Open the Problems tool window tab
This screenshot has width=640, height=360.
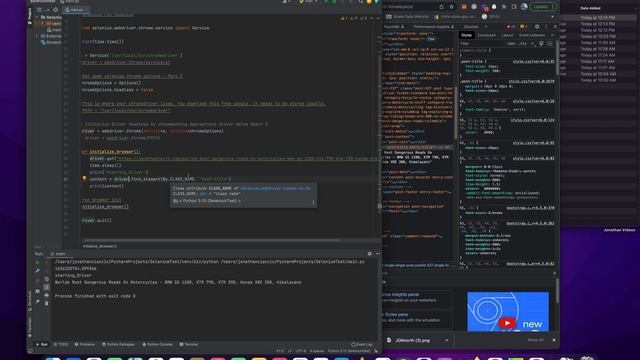point(84,344)
